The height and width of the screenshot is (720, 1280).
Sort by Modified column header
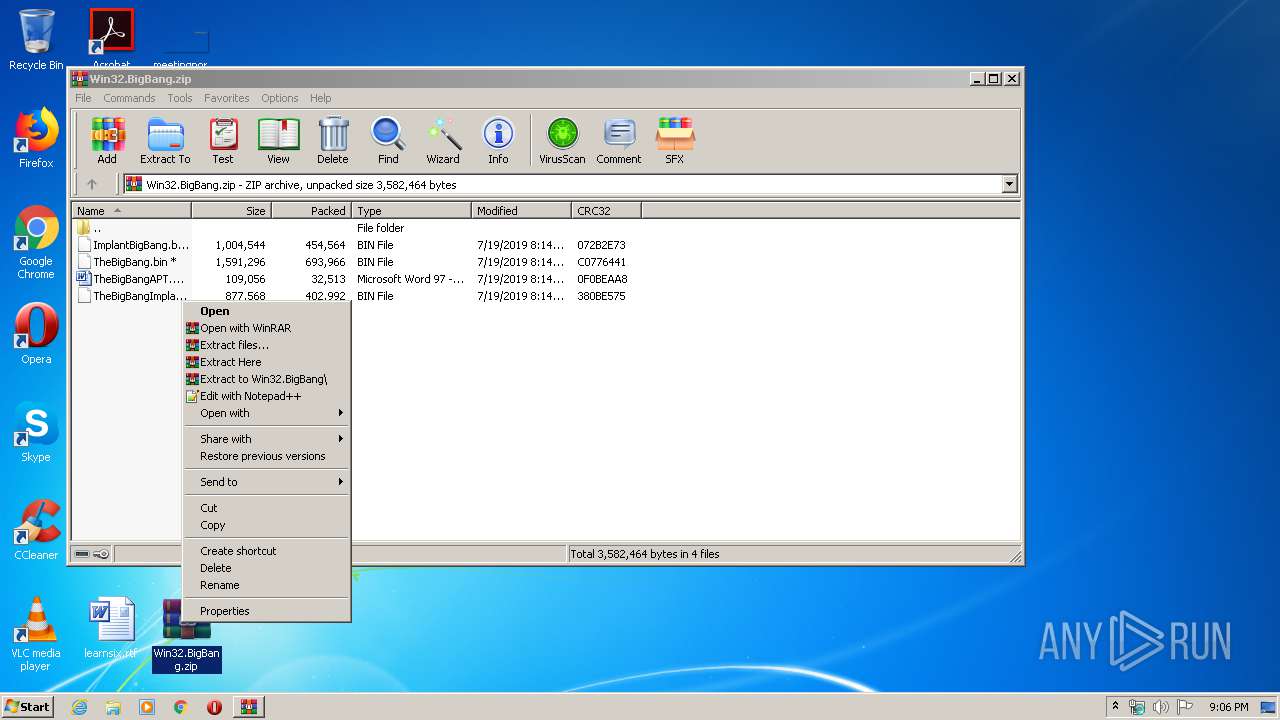tap(521, 211)
